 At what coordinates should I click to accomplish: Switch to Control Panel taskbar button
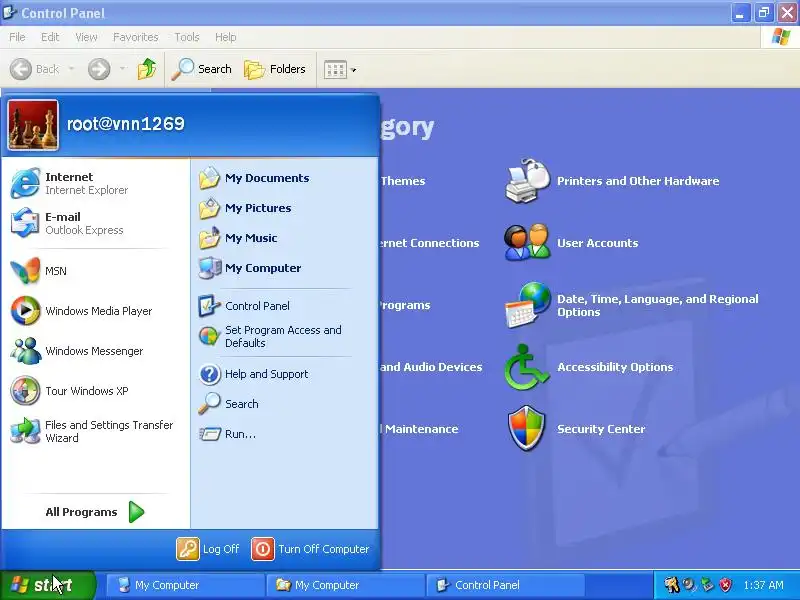(505, 585)
